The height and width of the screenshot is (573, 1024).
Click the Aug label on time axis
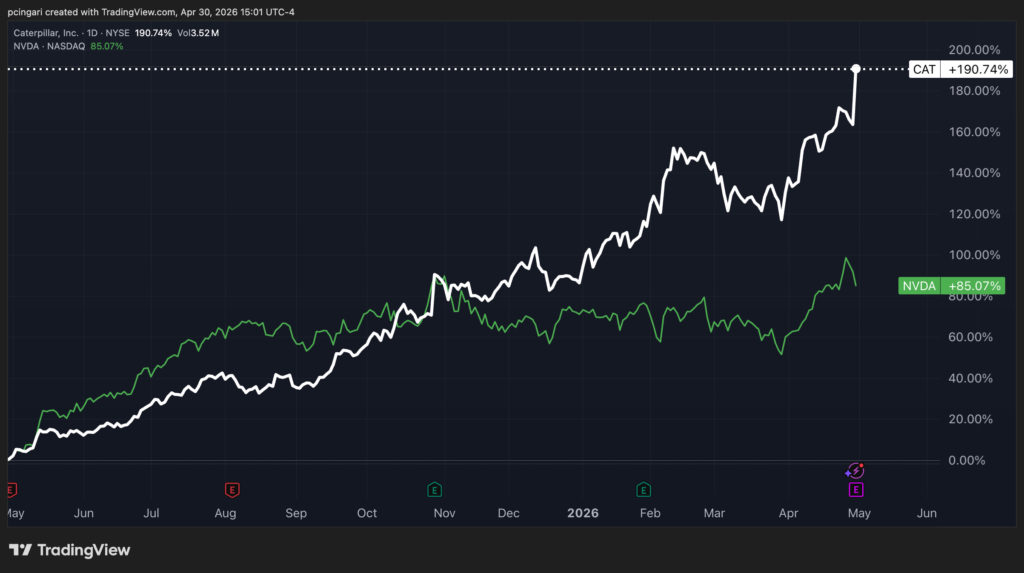coord(225,513)
